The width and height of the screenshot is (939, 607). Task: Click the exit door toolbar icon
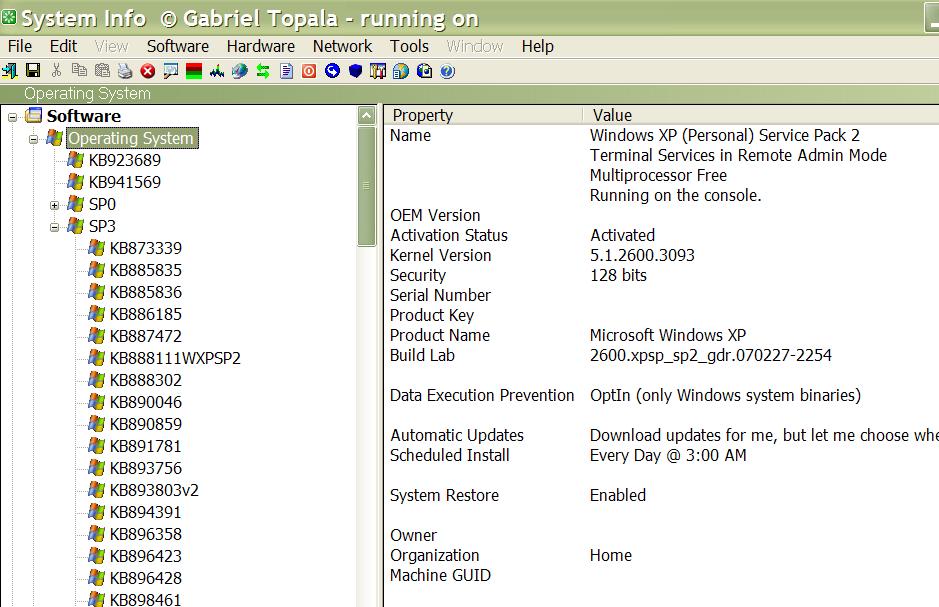pyautogui.click(x=10, y=71)
